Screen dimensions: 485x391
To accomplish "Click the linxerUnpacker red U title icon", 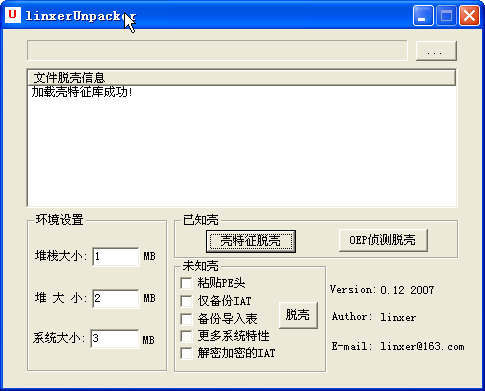I will click(x=13, y=15).
